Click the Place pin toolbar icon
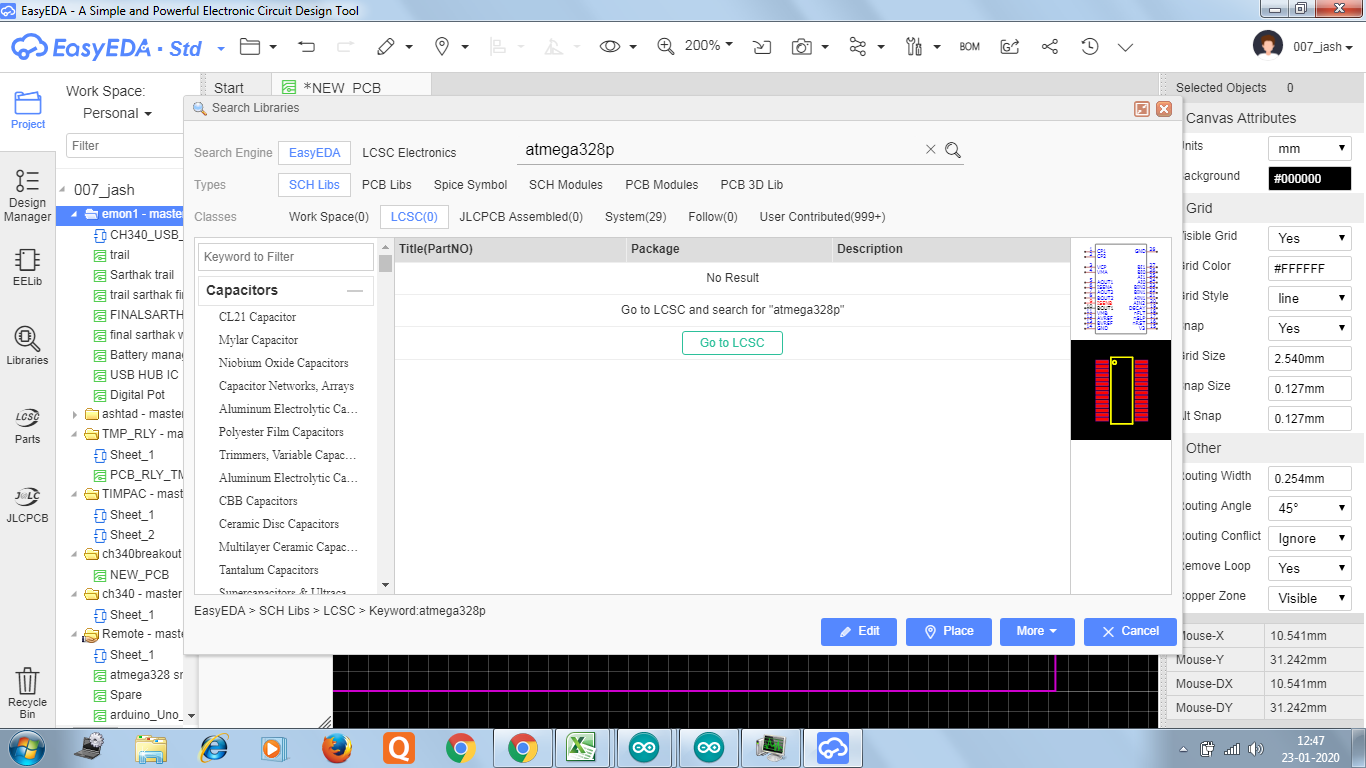 [442, 47]
